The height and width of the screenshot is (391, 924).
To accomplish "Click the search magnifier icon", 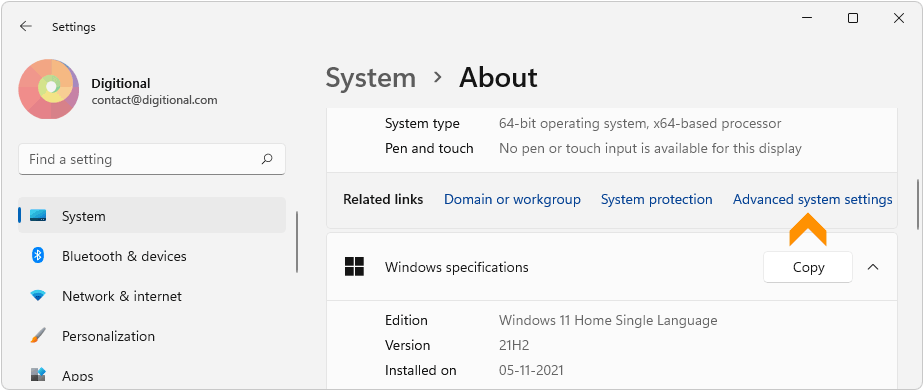I will point(267,159).
